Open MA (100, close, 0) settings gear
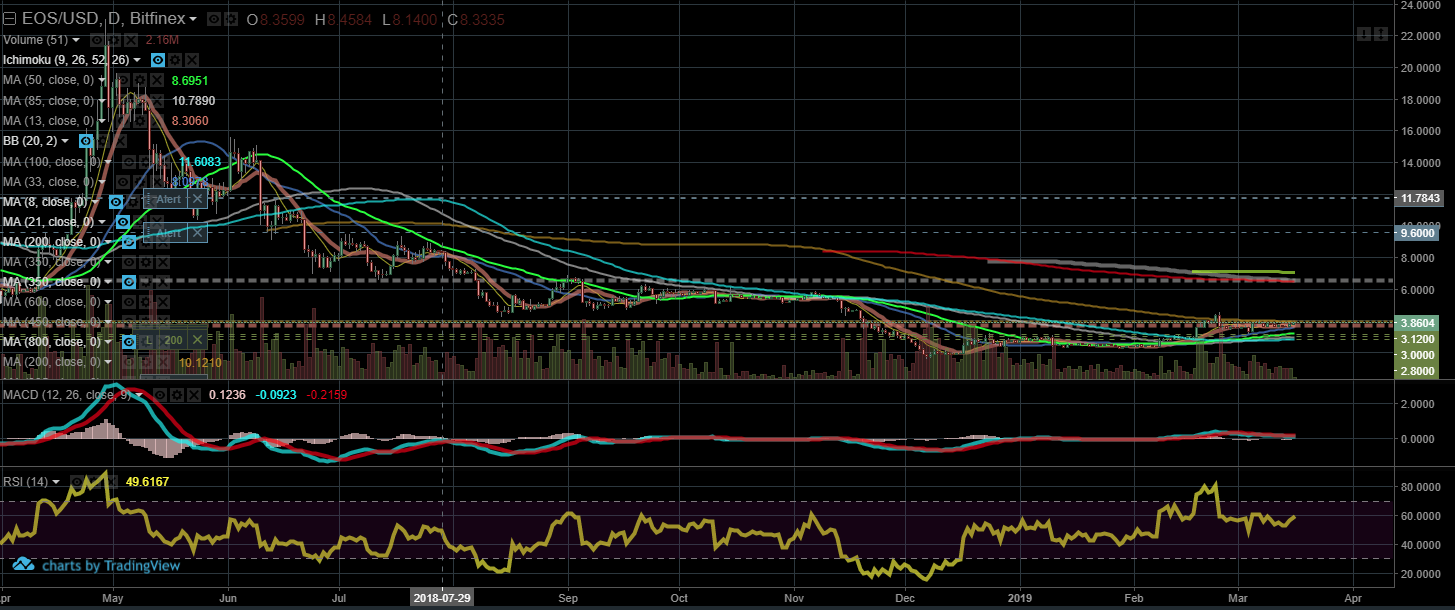Viewport: 1455px width, 610px height. point(145,161)
